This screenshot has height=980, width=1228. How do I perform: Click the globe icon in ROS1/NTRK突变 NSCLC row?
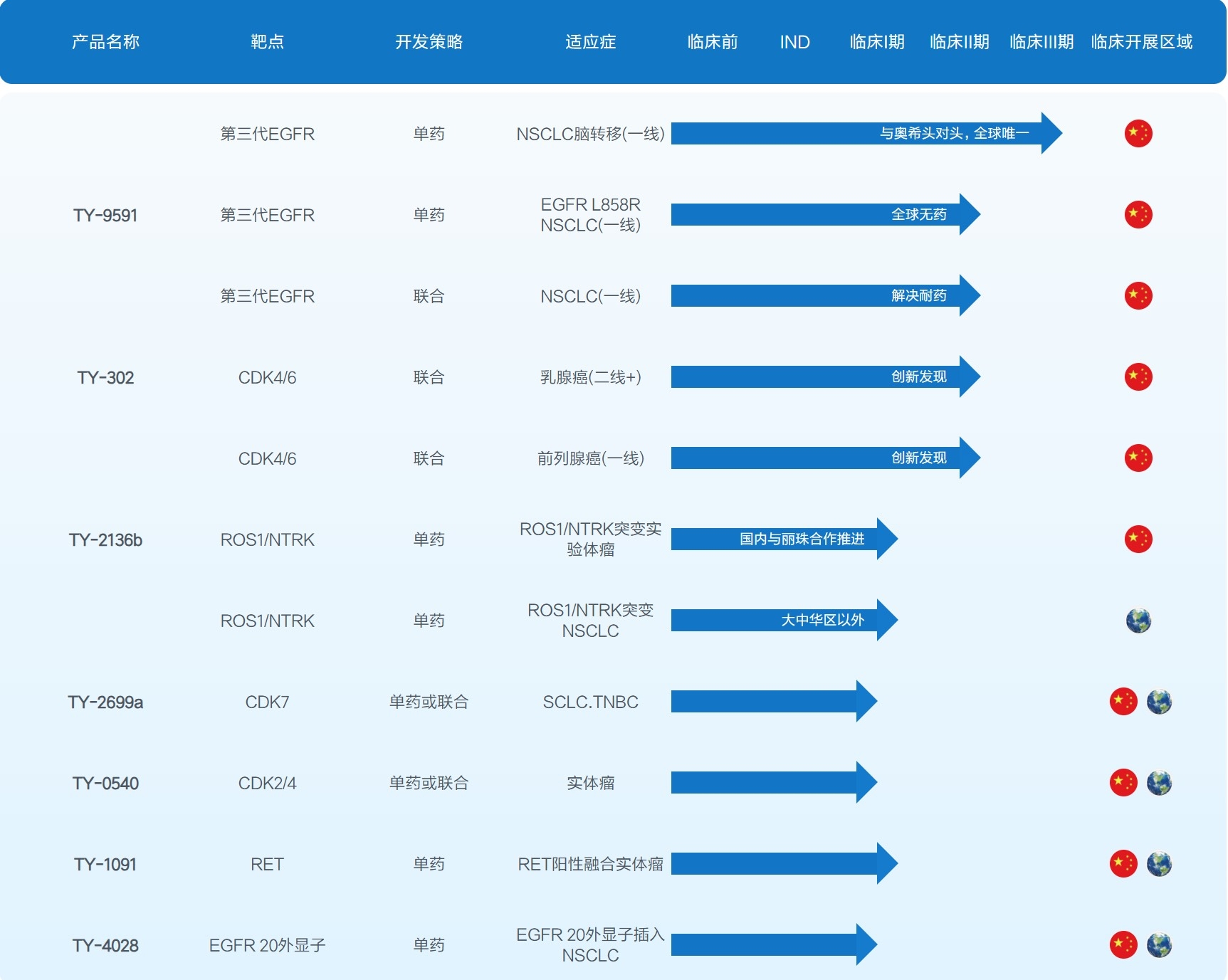[1138, 621]
